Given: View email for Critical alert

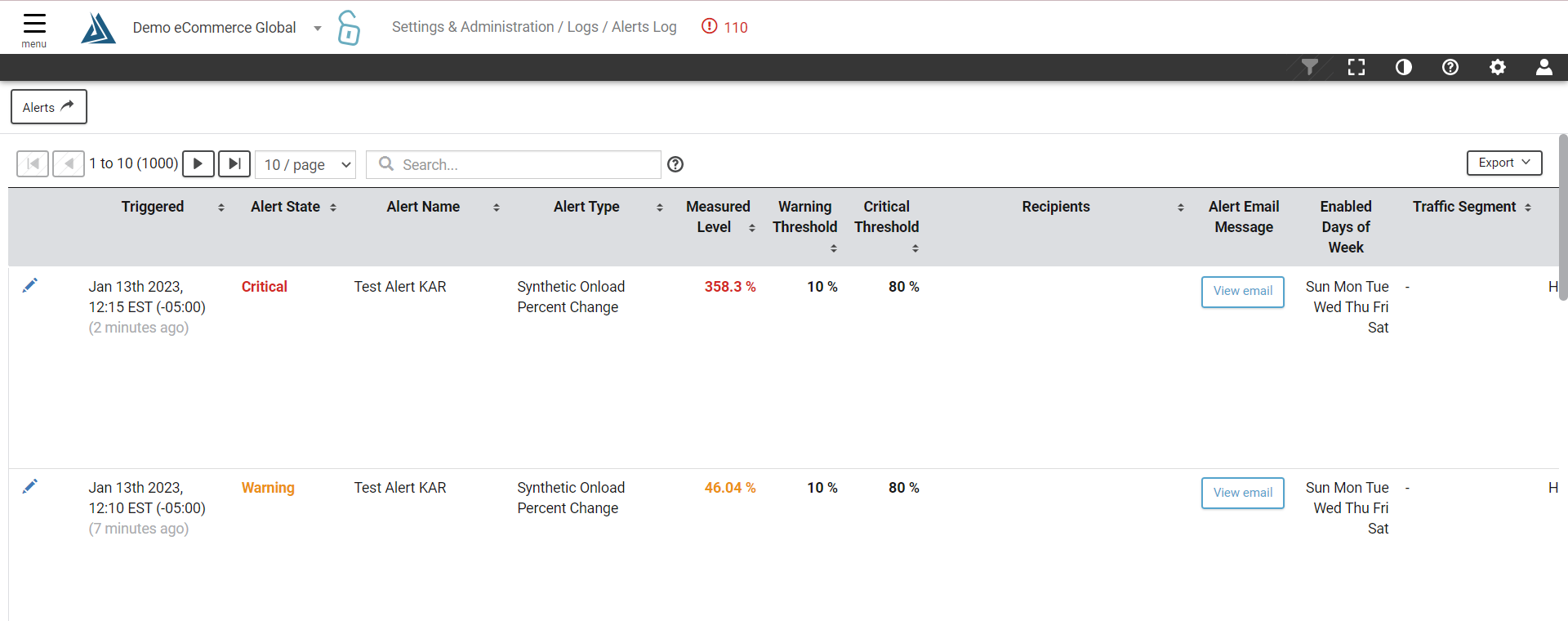Looking at the screenshot, I should pos(1243,292).
